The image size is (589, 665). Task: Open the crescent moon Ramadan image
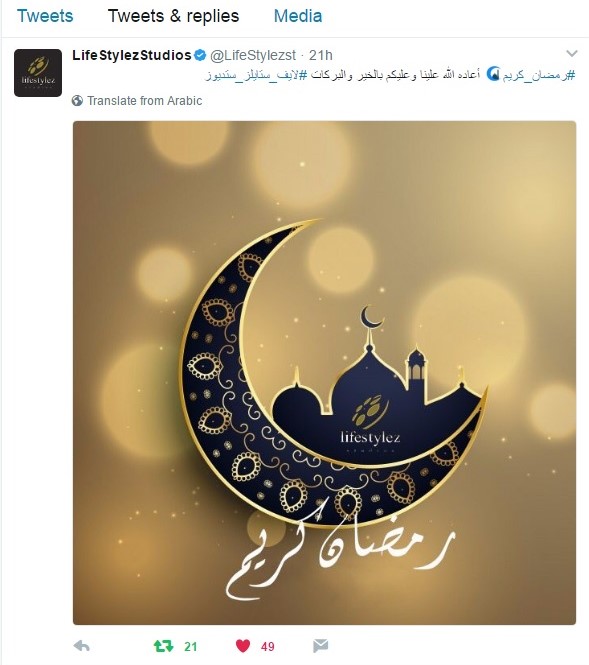pos(324,373)
